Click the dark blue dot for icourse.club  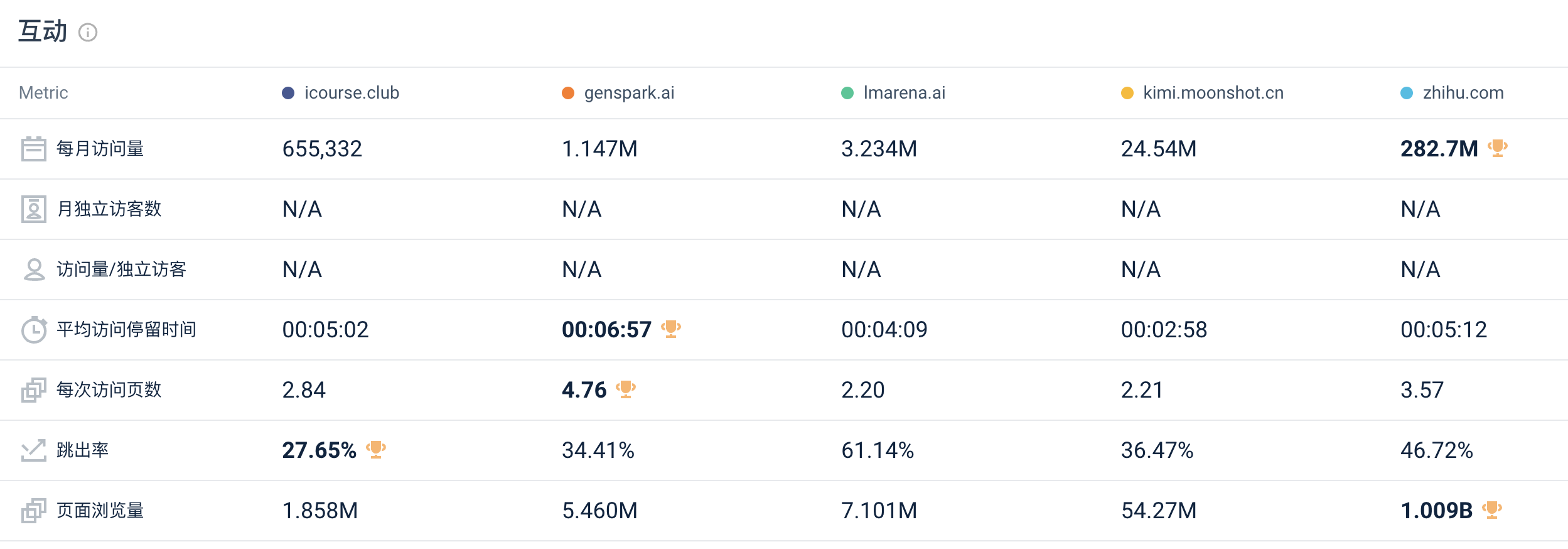coord(288,93)
